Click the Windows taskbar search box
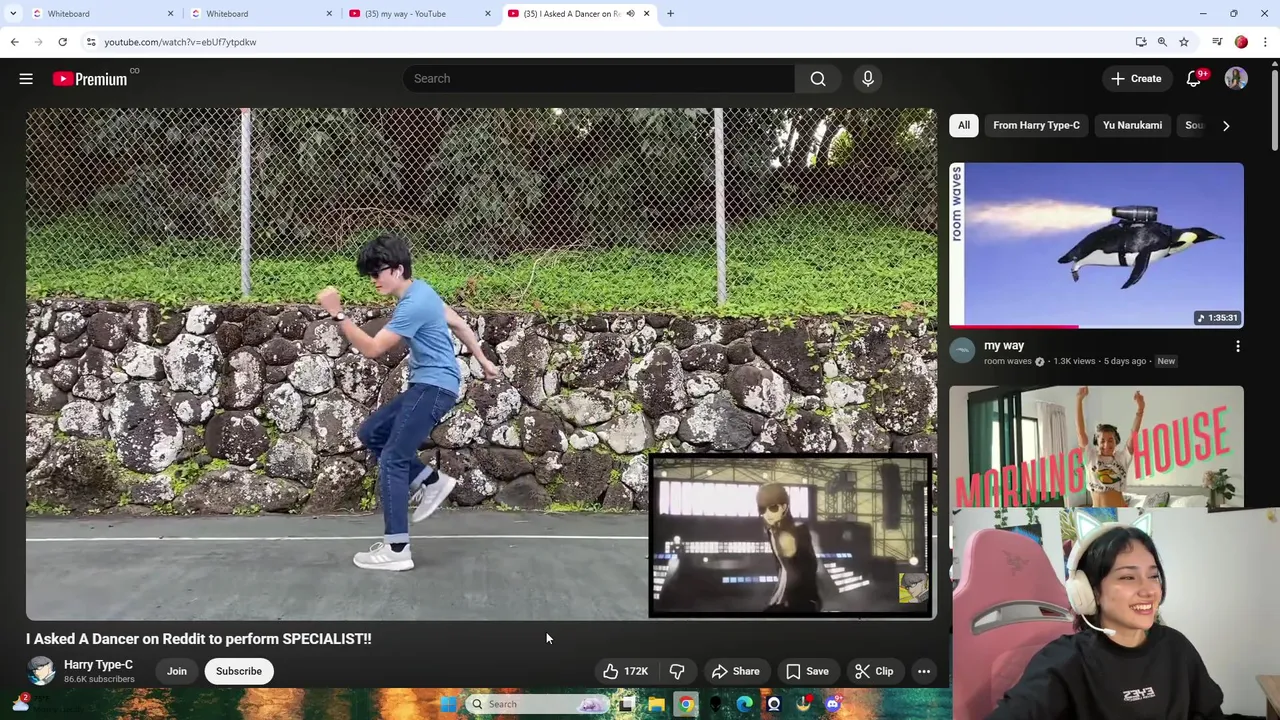 [x=538, y=704]
